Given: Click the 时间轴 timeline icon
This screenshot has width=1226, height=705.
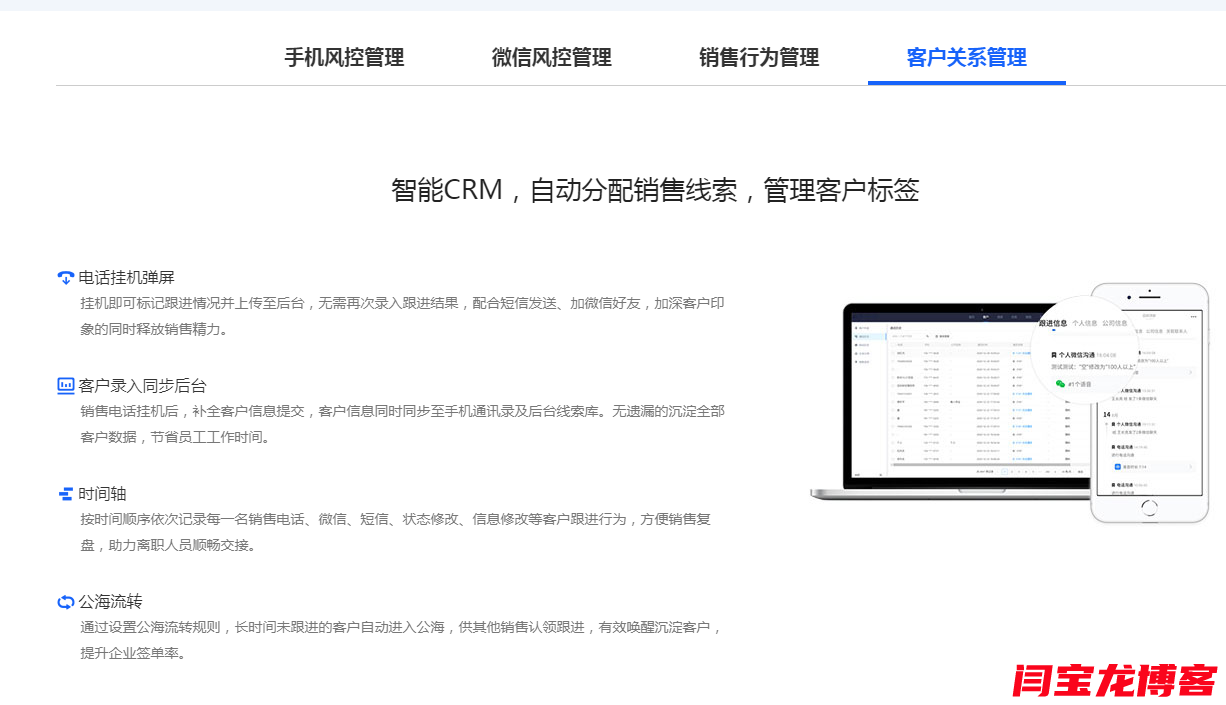Looking at the screenshot, I should click(66, 494).
